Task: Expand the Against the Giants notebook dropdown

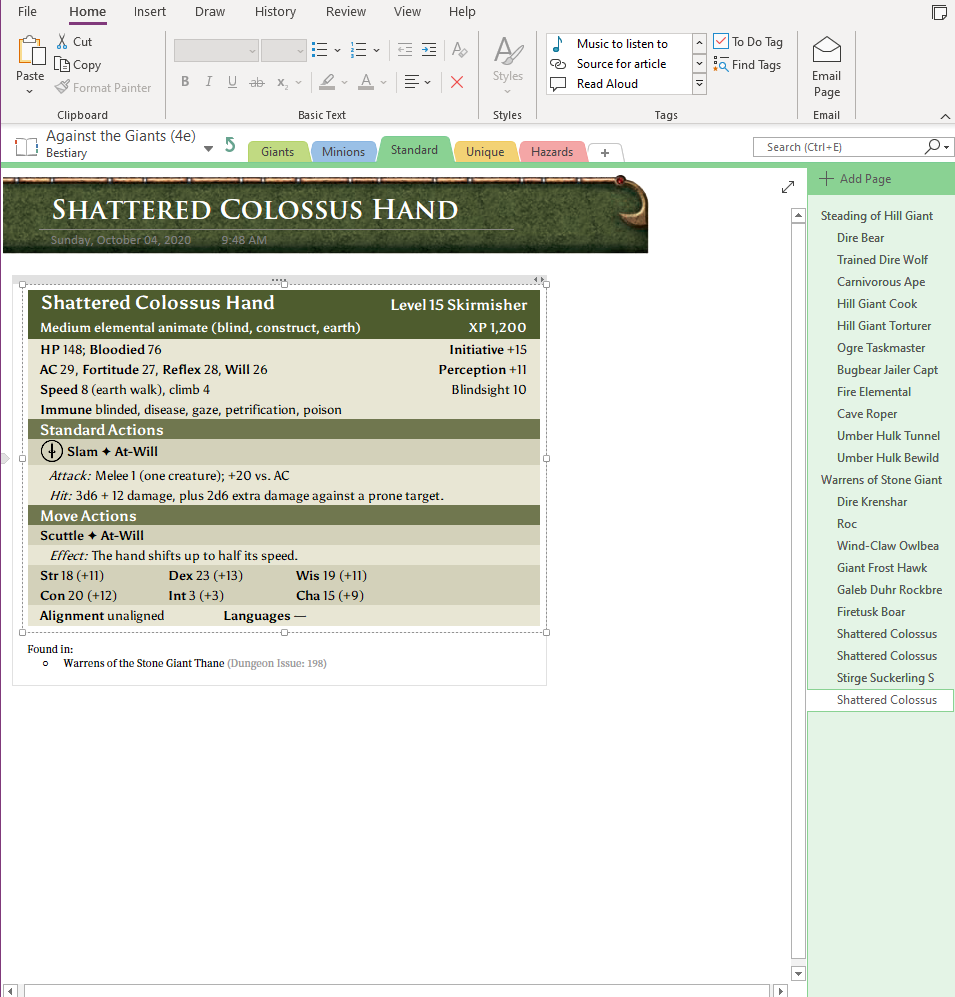Action: [x=208, y=149]
